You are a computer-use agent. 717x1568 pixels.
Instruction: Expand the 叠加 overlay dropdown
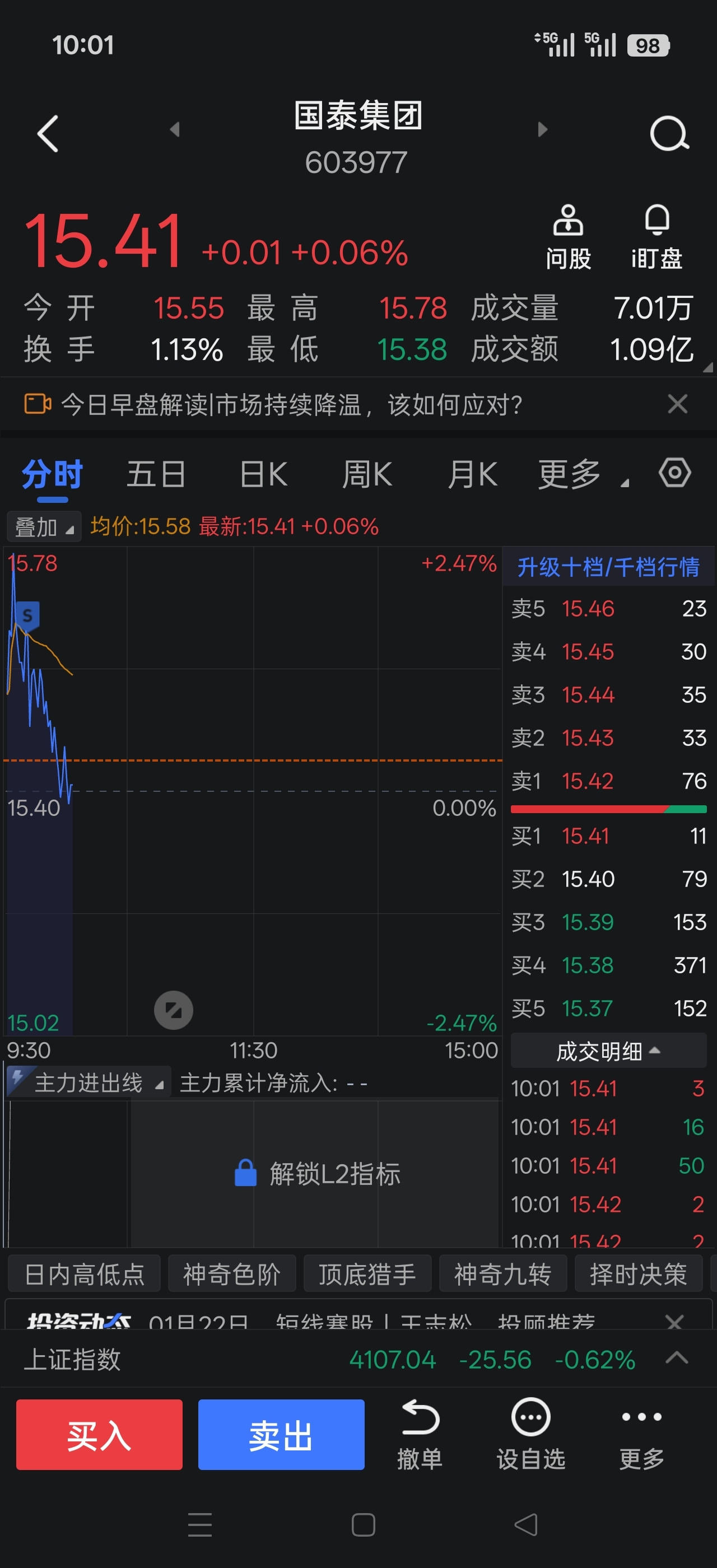click(x=44, y=527)
